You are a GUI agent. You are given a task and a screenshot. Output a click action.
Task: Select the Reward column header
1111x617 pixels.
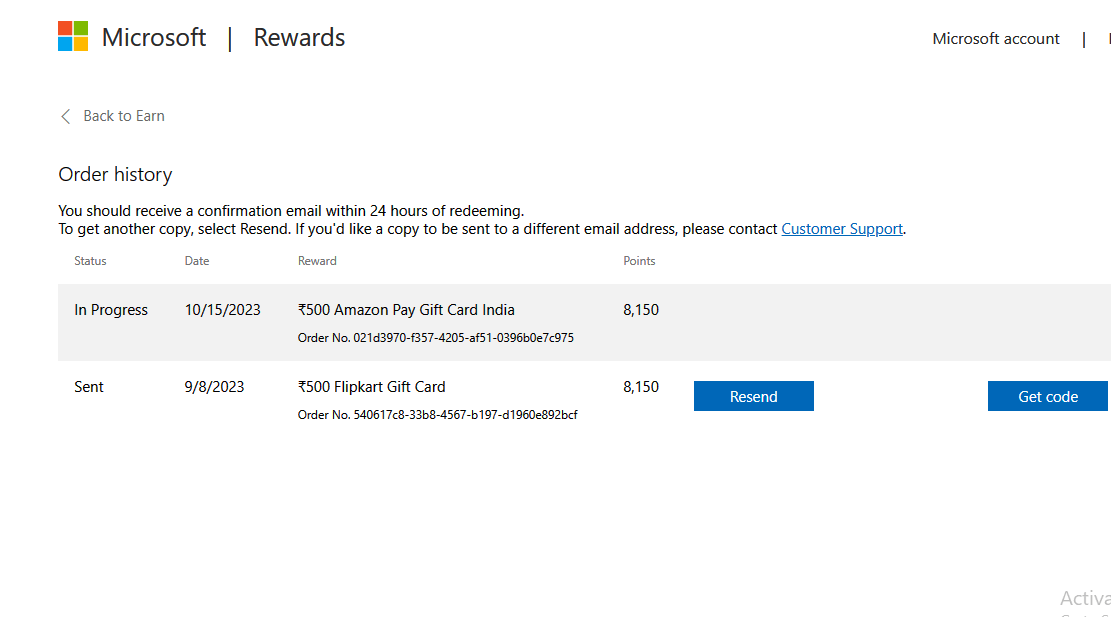tap(317, 261)
